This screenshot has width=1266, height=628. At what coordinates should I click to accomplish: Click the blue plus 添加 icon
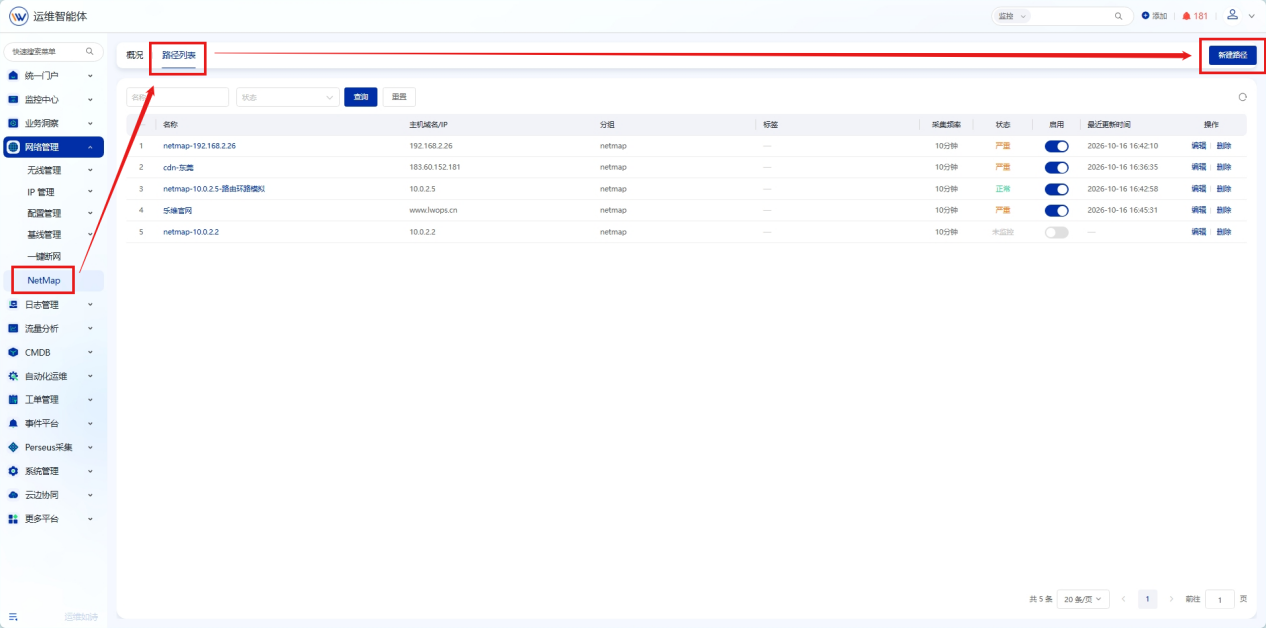click(1146, 16)
